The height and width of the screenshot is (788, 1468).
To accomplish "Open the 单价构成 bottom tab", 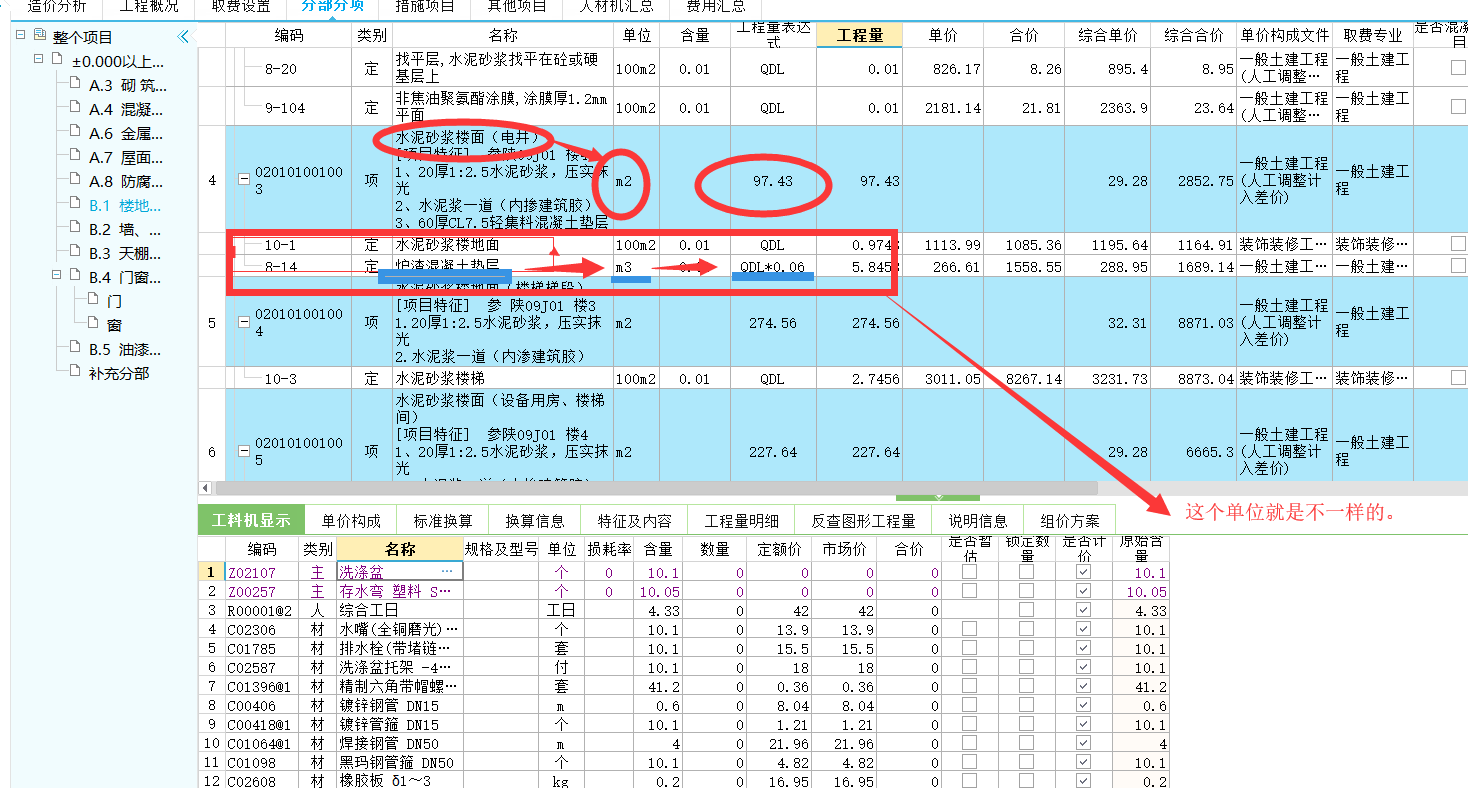I will pos(351,520).
